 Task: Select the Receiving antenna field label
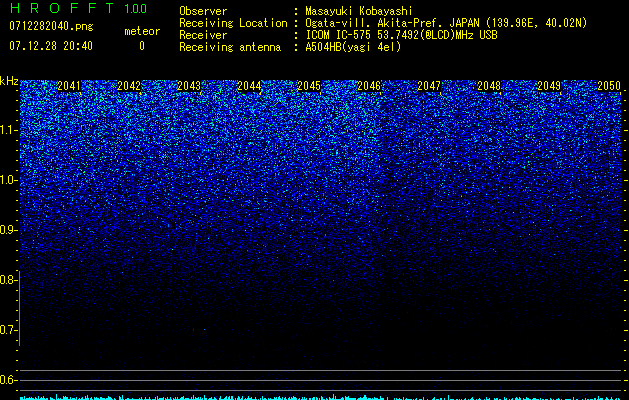(230, 47)
